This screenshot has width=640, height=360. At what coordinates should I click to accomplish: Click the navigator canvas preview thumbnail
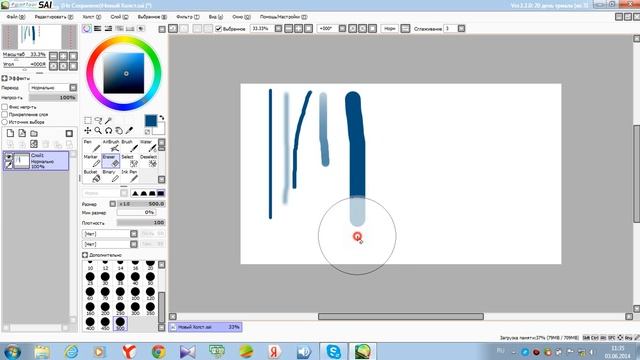pos(40,37)
